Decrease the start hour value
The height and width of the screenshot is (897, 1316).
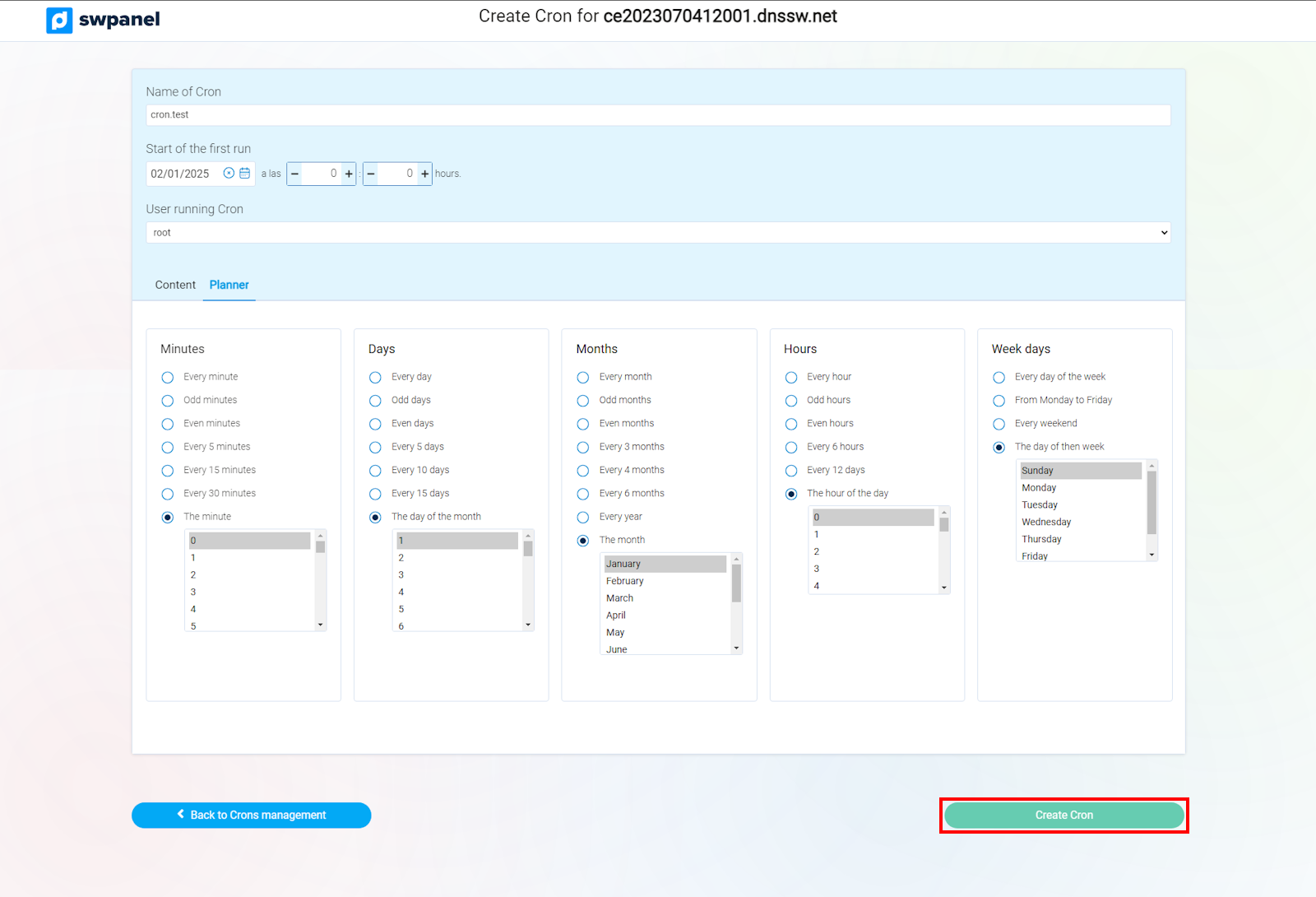pyautogui.click(x=295, y=174)
